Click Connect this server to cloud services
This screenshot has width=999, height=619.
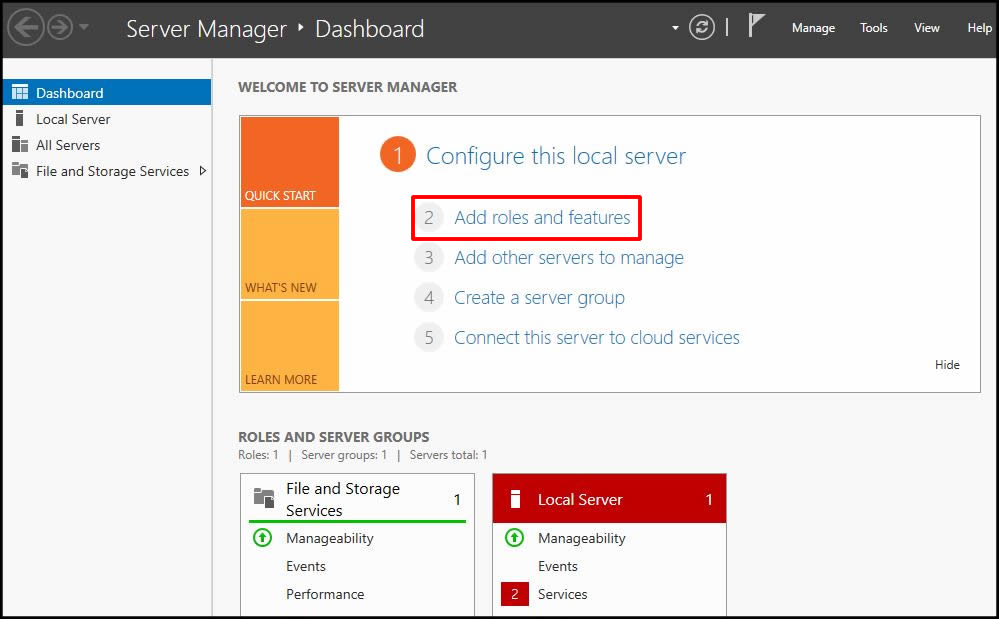click(x=596, y=338)
